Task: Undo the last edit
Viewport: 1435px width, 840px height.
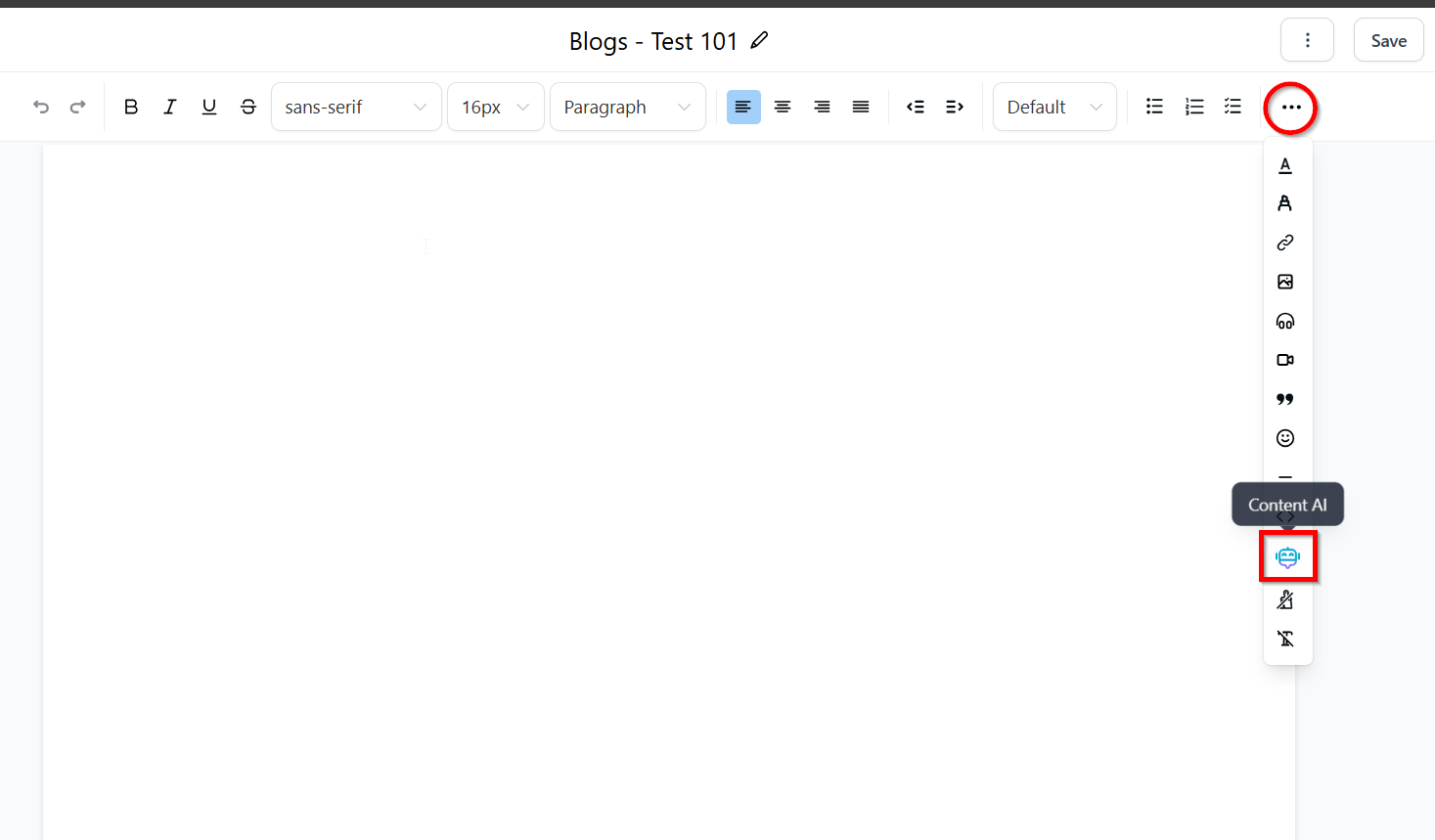Action: (x=40, y=107)
